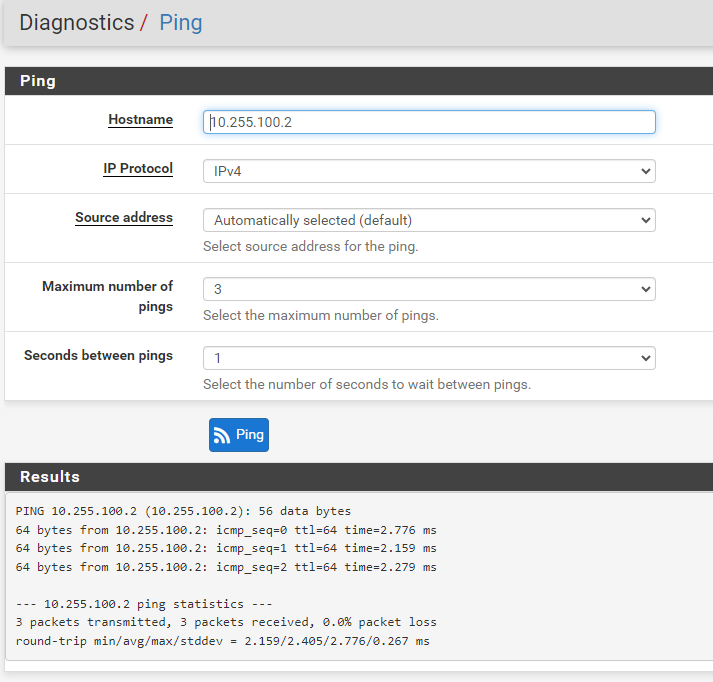Click the underlined Source address label
This screenshot has width=713, height=682.
pyautogui.click(x=124, y=218)
